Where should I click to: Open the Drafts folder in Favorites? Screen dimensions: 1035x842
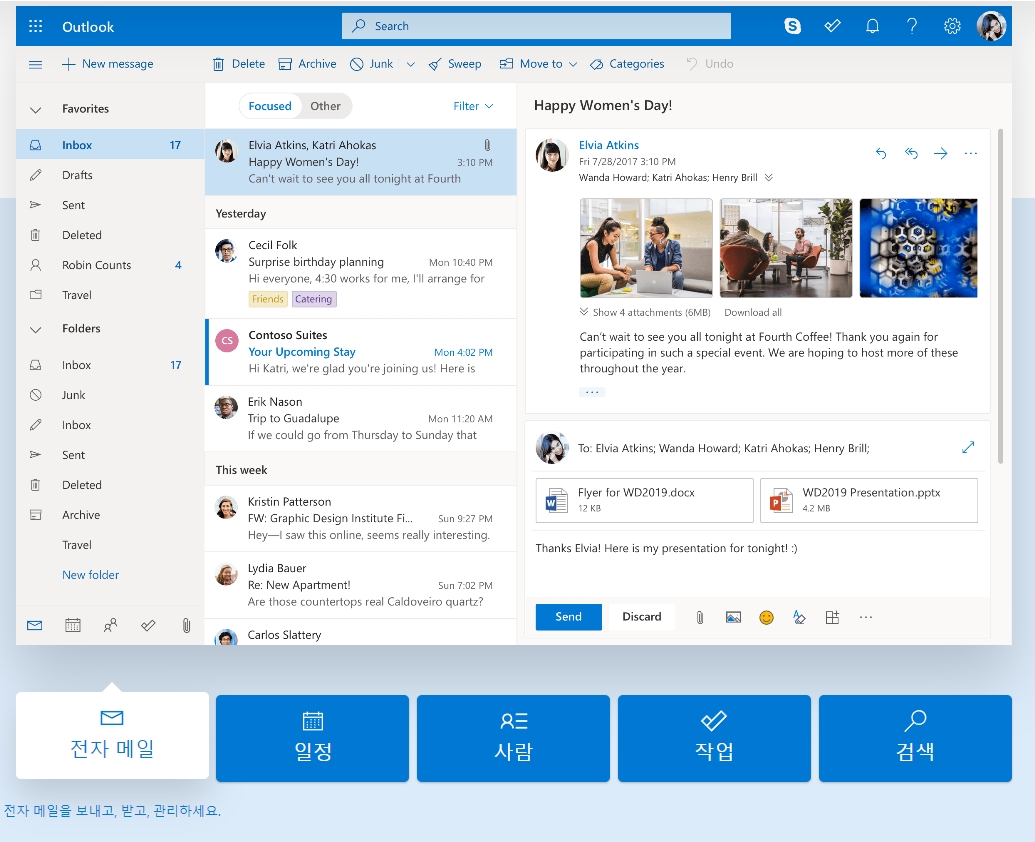[110, 175]
